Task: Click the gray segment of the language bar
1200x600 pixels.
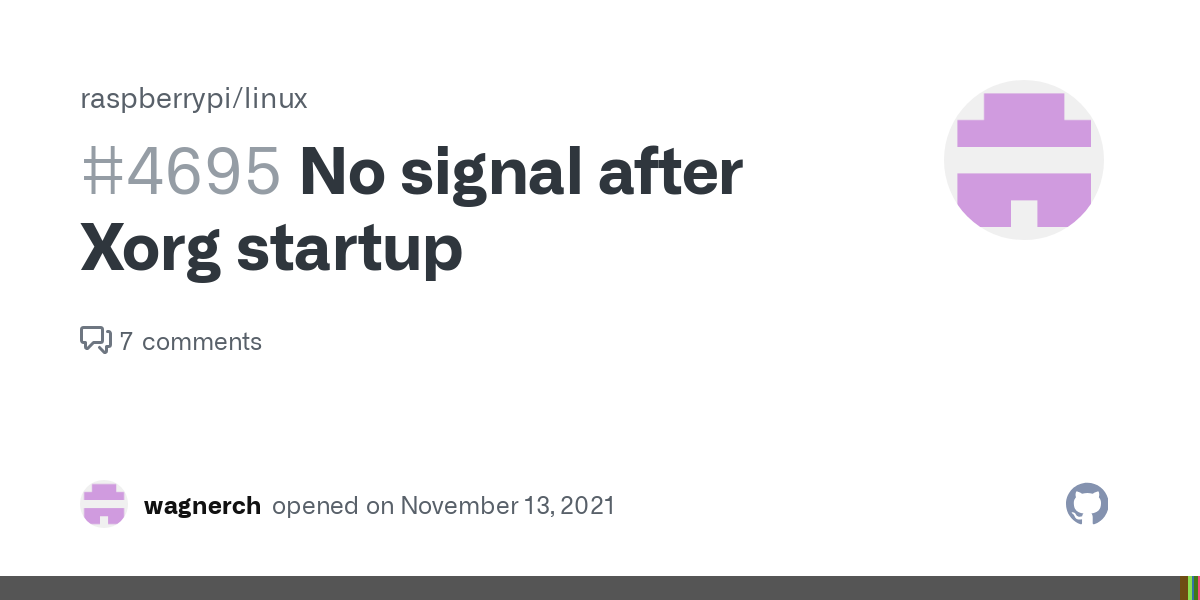Action: pos(590,588)
